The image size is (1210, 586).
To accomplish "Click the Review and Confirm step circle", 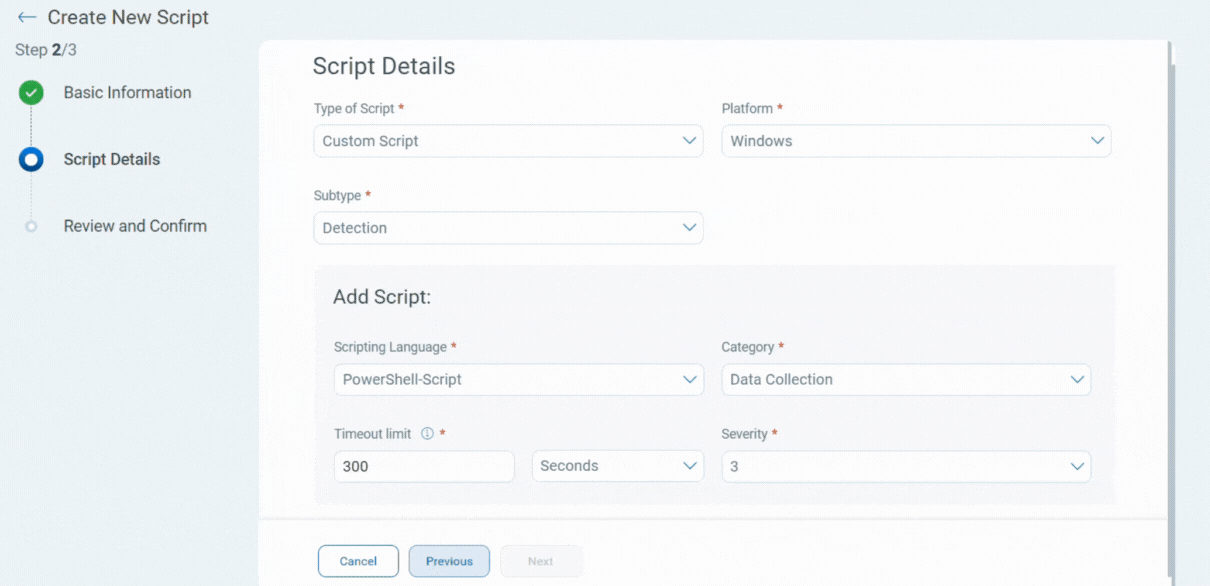I will click(x=31, y=227).
